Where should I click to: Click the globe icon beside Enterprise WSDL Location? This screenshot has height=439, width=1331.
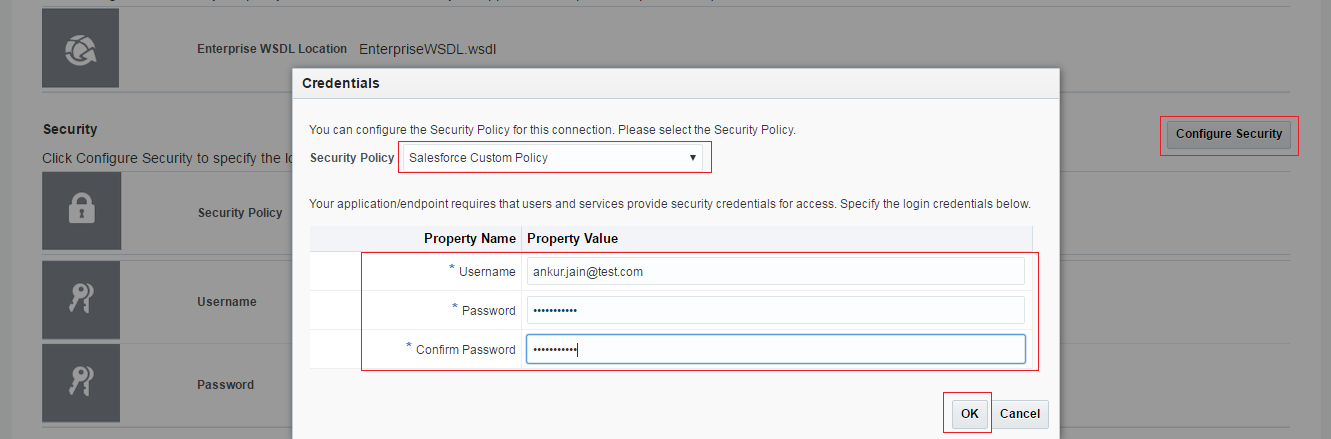click(80, 48)
